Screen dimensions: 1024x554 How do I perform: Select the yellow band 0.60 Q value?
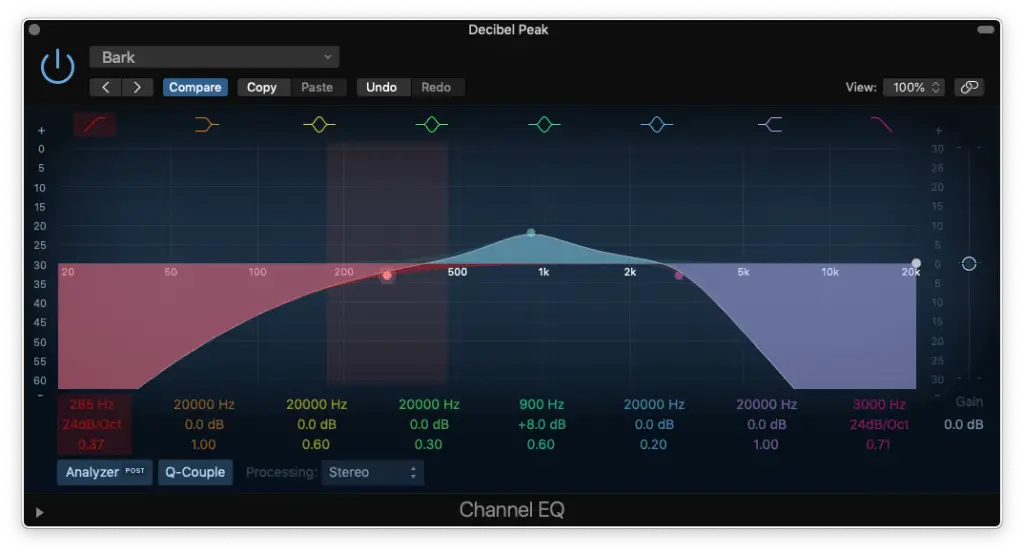tap(315, 445)
